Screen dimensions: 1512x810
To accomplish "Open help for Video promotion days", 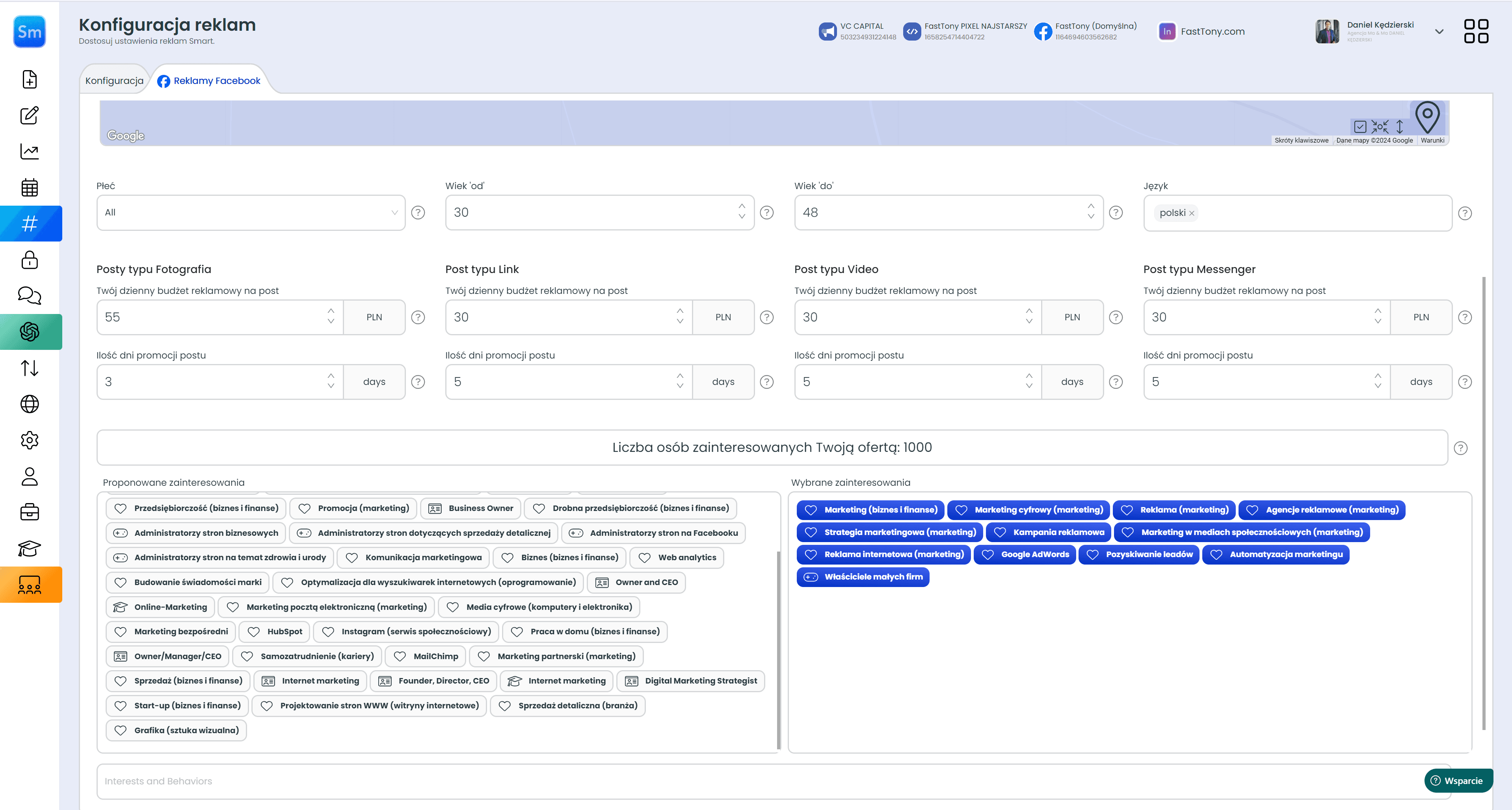I will click(x=1116, y=382).
